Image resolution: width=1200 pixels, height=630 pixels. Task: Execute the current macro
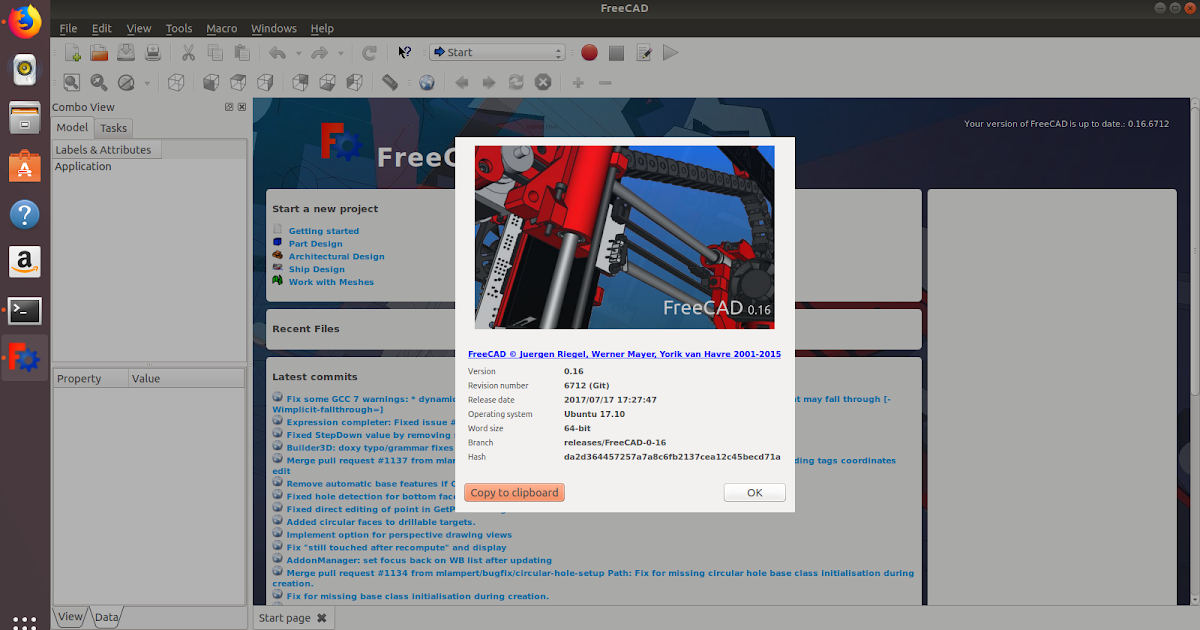pyautogui.click(x=670, y=52)
